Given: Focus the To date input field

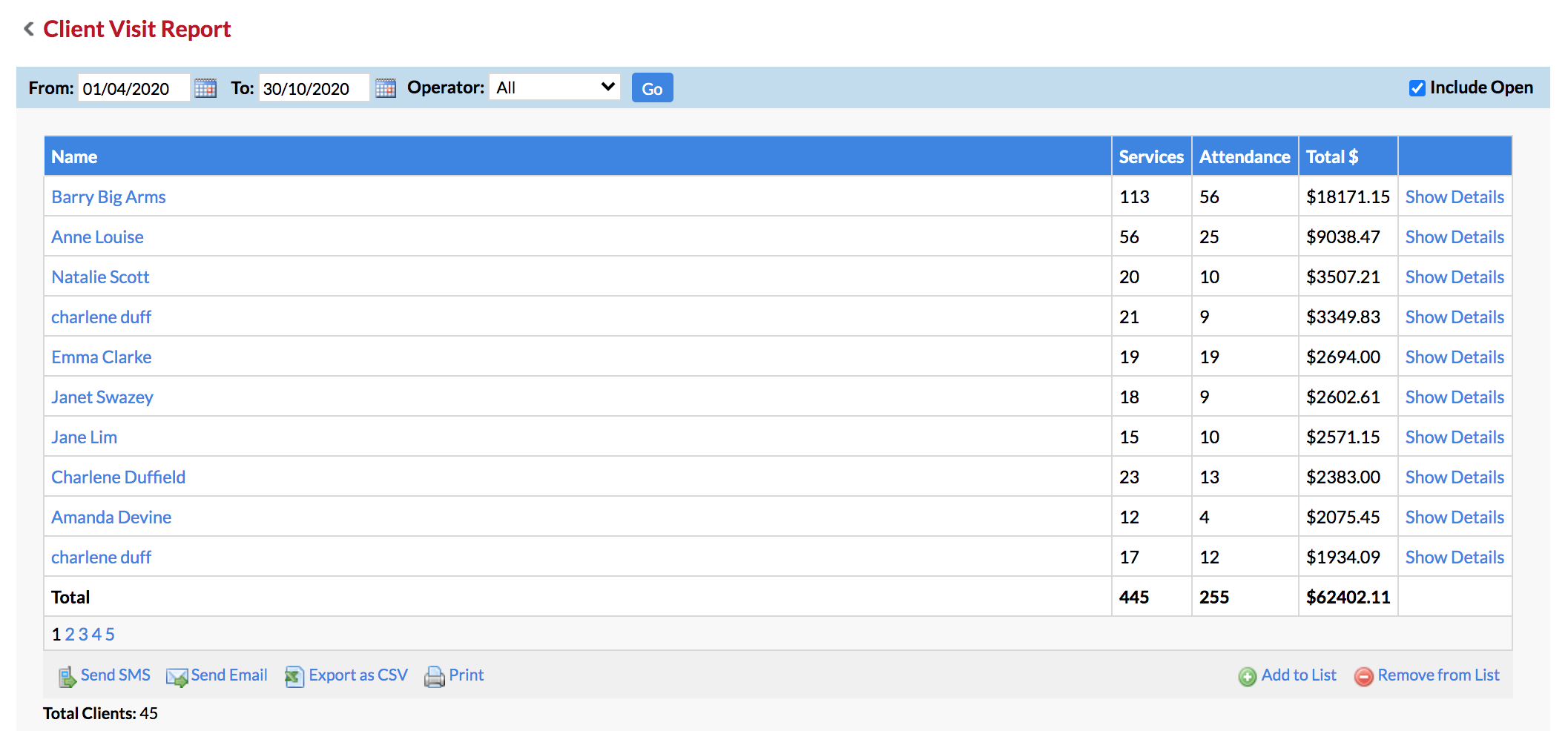Looking at the screenshot, I should (314, 88).
